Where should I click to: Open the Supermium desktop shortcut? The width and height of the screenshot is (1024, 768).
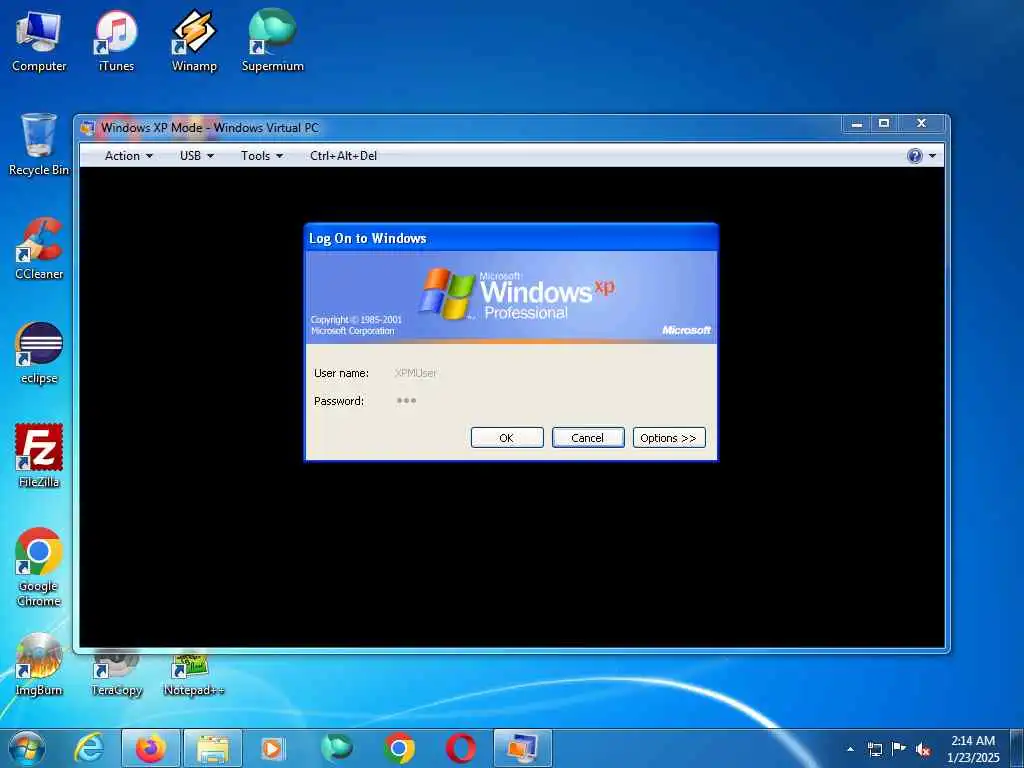point(272,40)
